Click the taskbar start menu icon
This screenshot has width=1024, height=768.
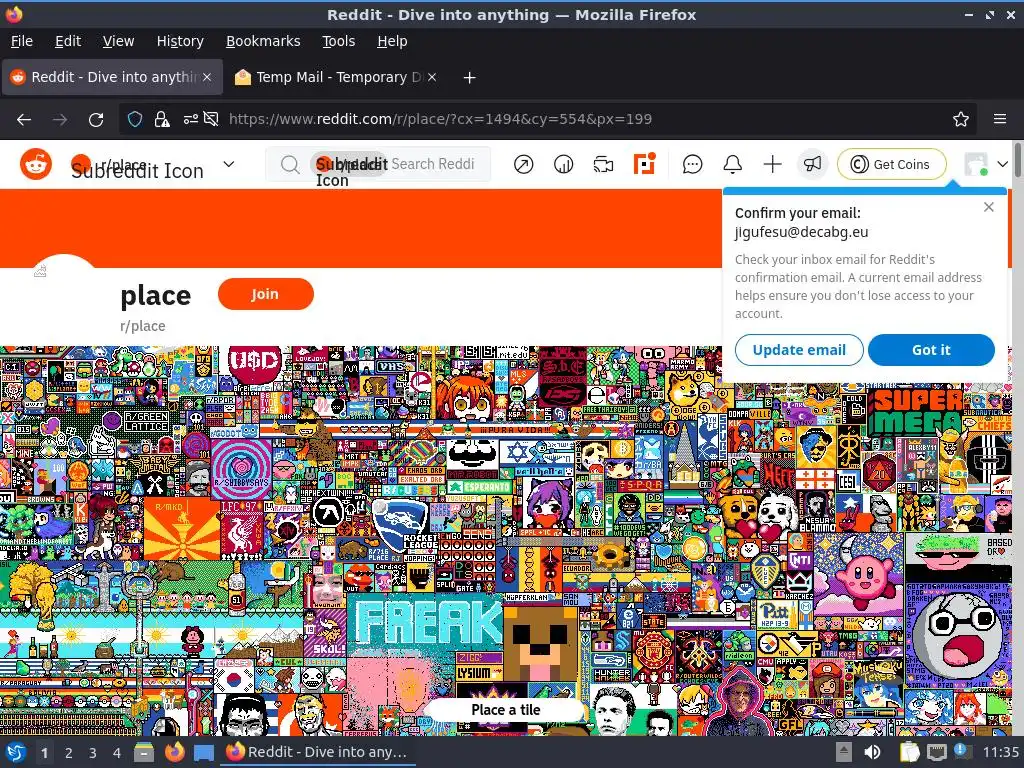coord(16,752)
